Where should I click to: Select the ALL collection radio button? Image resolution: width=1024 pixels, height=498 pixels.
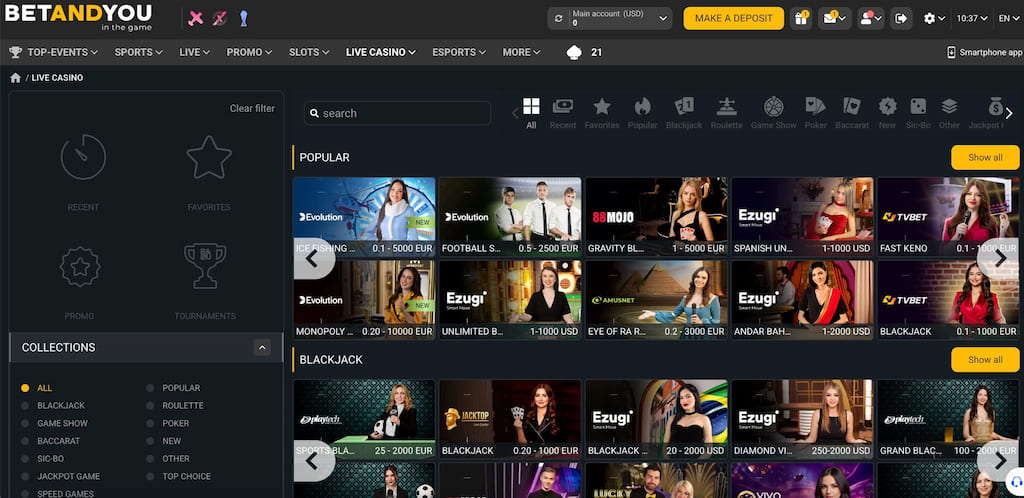point(25,388)
